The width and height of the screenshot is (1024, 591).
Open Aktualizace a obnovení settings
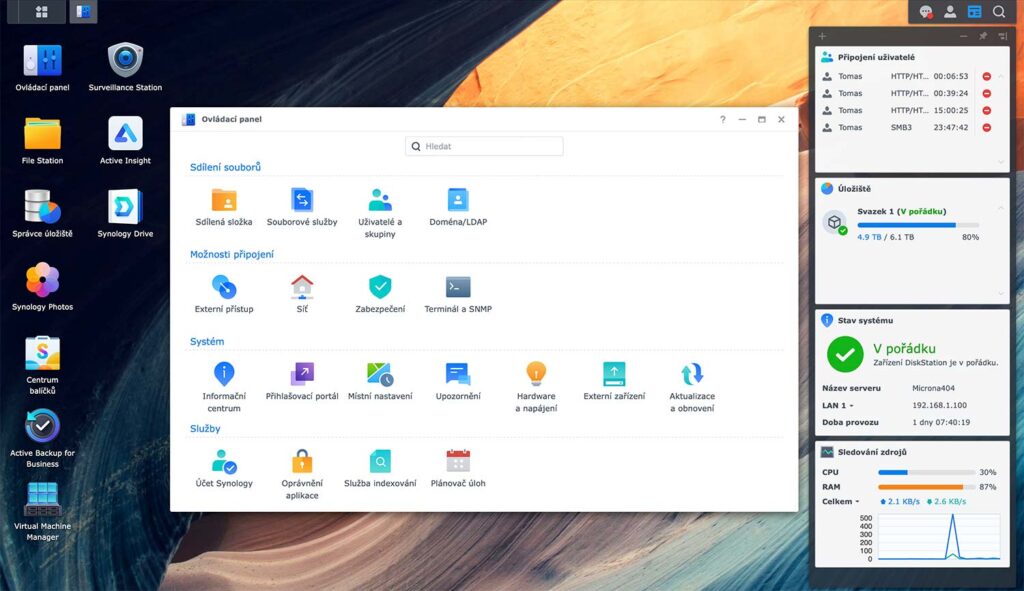pyautogui.click(x=692, y=388)
